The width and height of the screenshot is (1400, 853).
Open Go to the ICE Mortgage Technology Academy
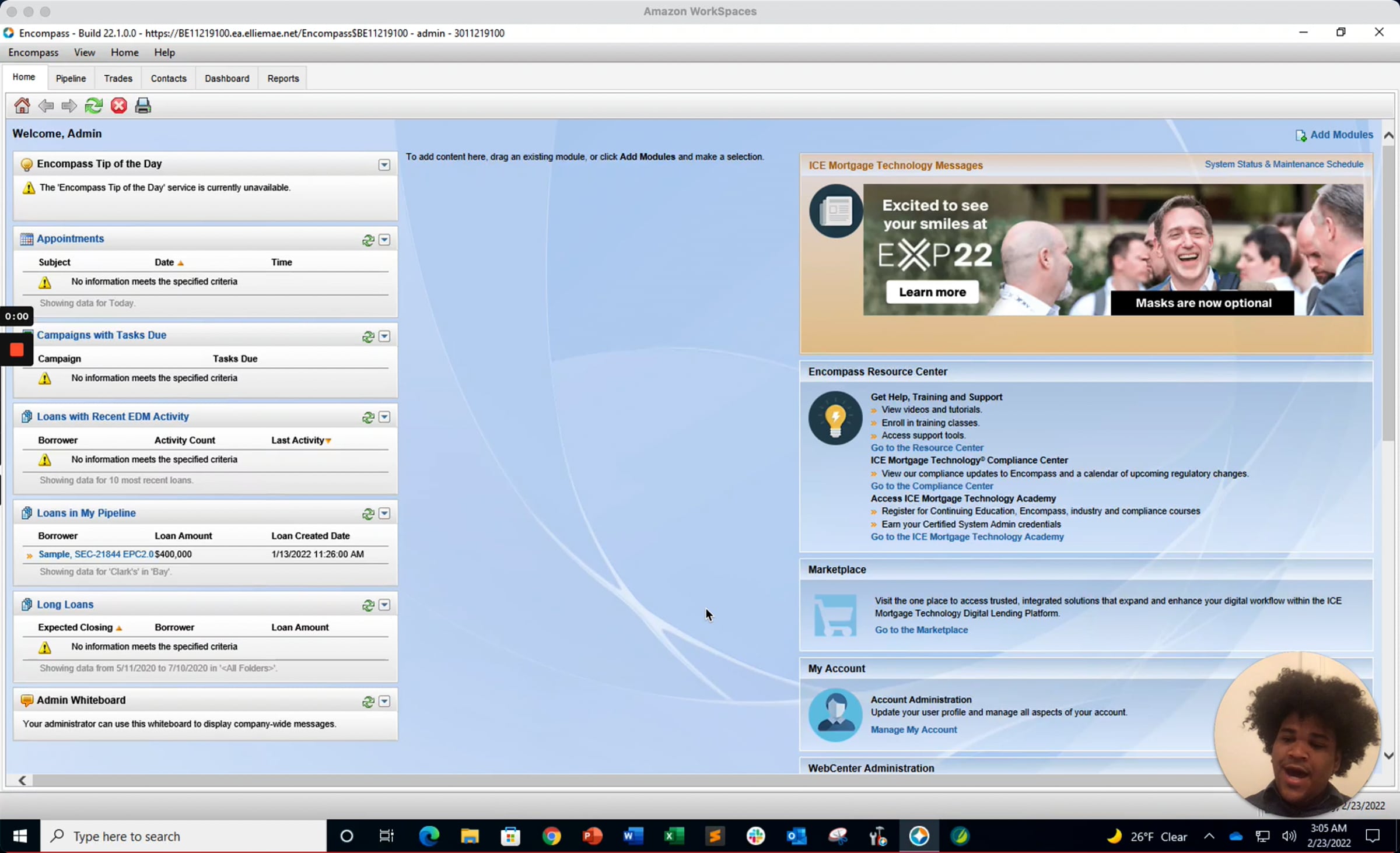(967, 537)
